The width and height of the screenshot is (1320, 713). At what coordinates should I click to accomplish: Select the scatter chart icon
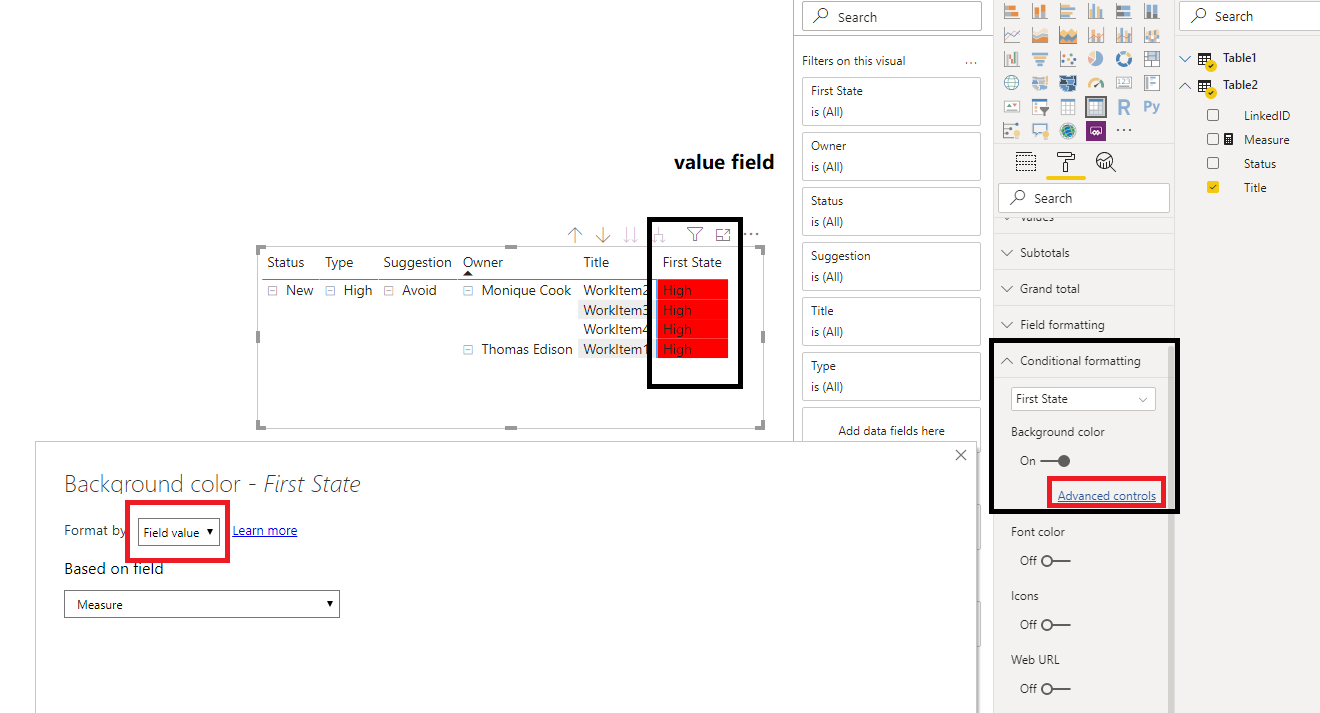point(1068,59)
